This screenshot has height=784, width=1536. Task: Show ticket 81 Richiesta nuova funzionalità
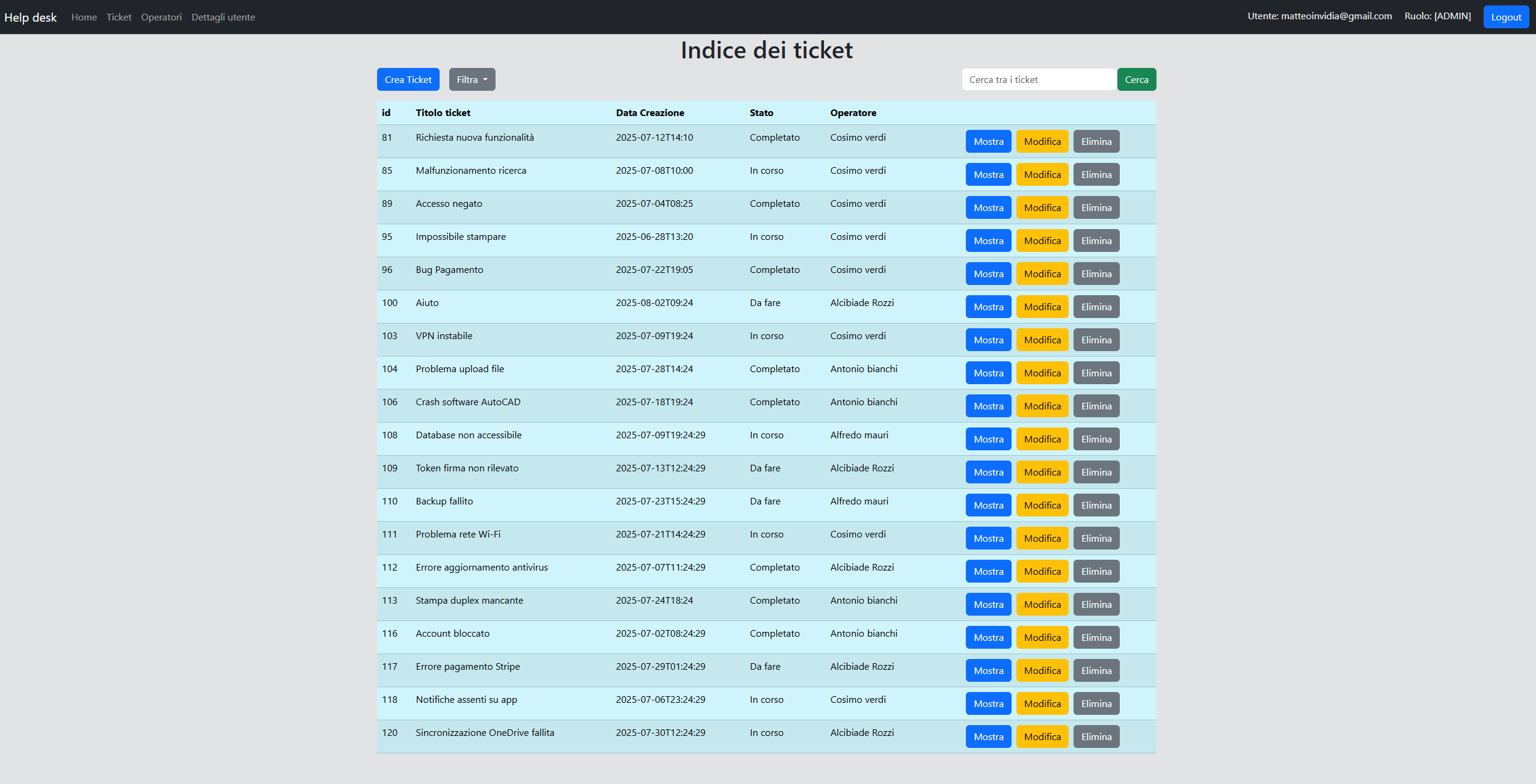click(988, 141)
